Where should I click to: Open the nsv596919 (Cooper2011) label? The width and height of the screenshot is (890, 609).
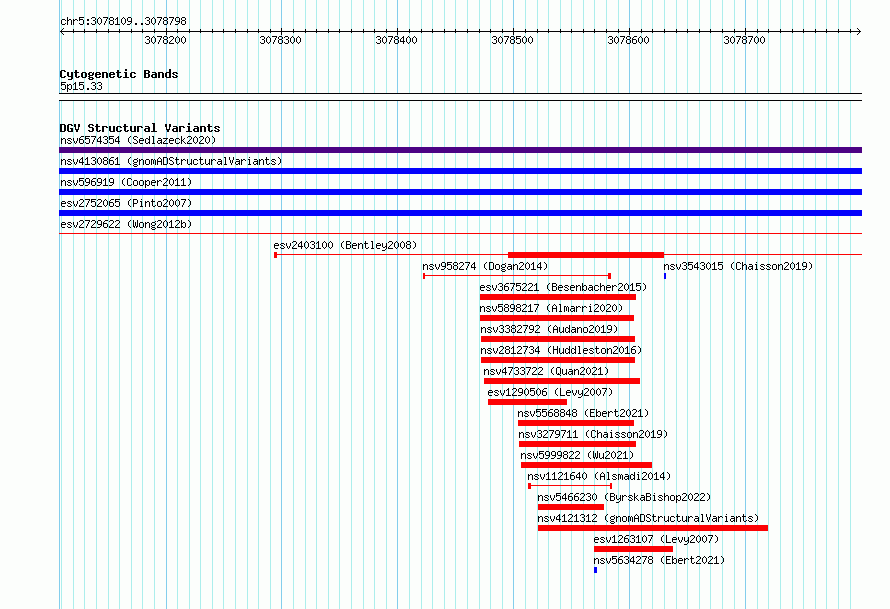coord(126,182)
